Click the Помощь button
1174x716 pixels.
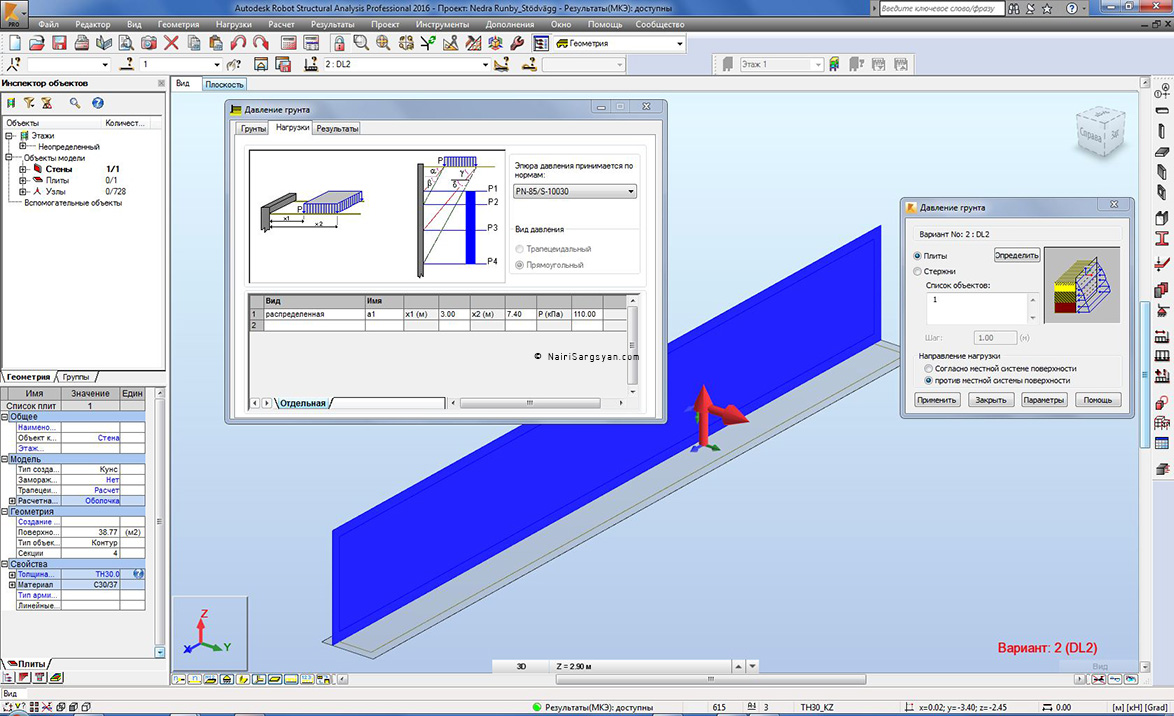(1098, 400)
